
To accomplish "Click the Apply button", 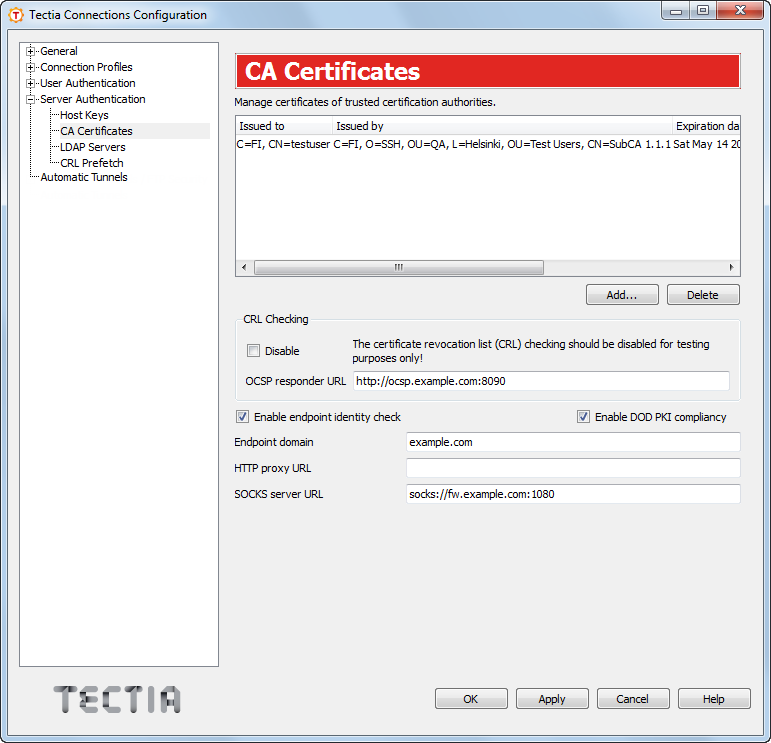I will pos(552,699).
